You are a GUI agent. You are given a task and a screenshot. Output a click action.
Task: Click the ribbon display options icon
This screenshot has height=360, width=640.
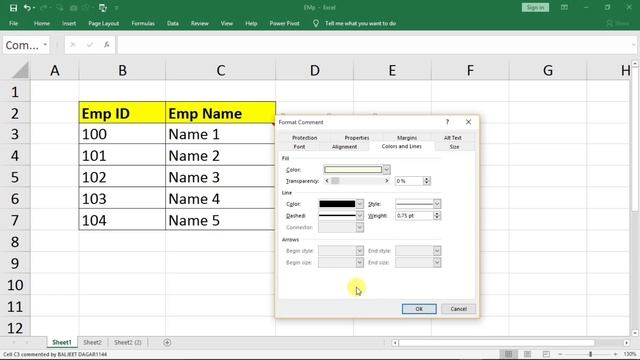[x=564, y=8]
